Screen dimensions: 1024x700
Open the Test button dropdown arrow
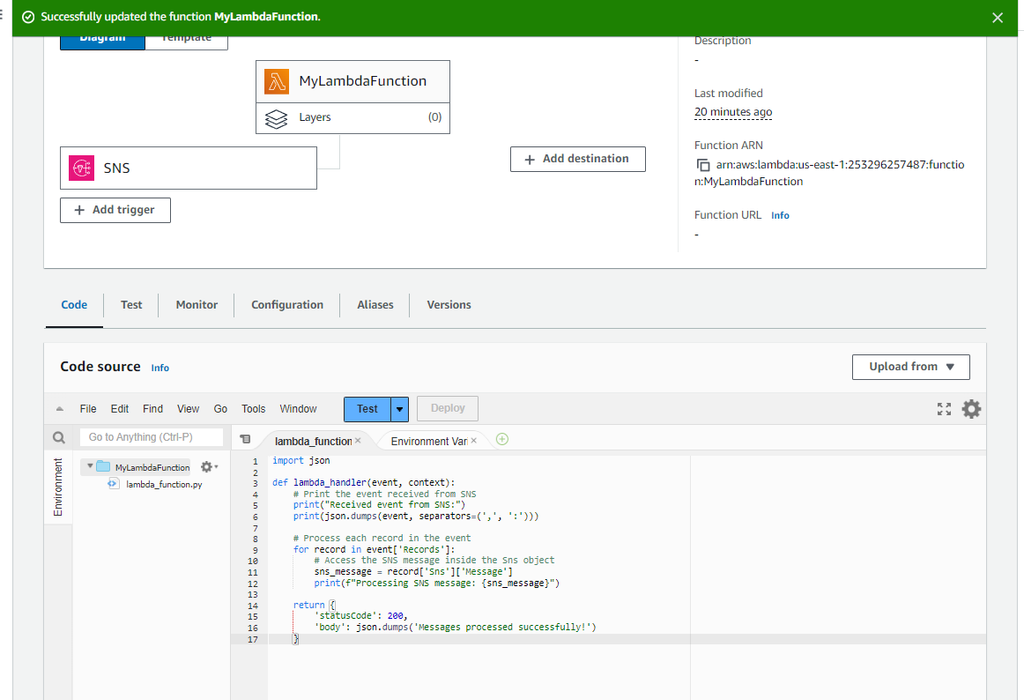coord(399,409)
